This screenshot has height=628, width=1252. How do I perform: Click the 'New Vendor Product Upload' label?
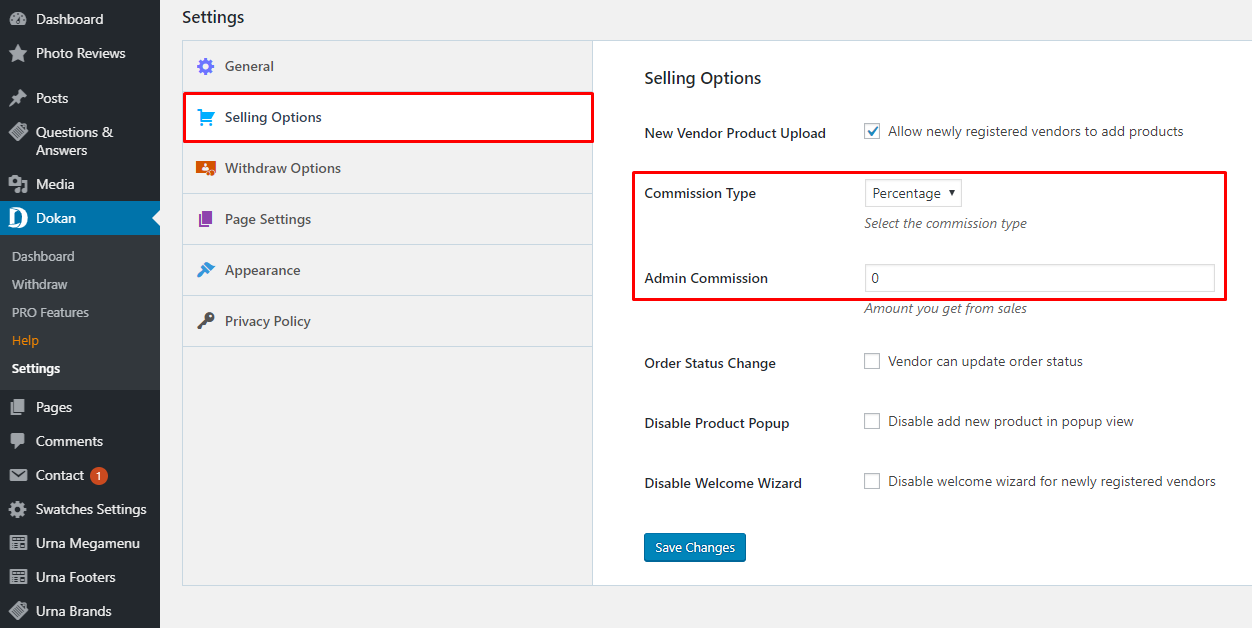(x=735, y=133)
